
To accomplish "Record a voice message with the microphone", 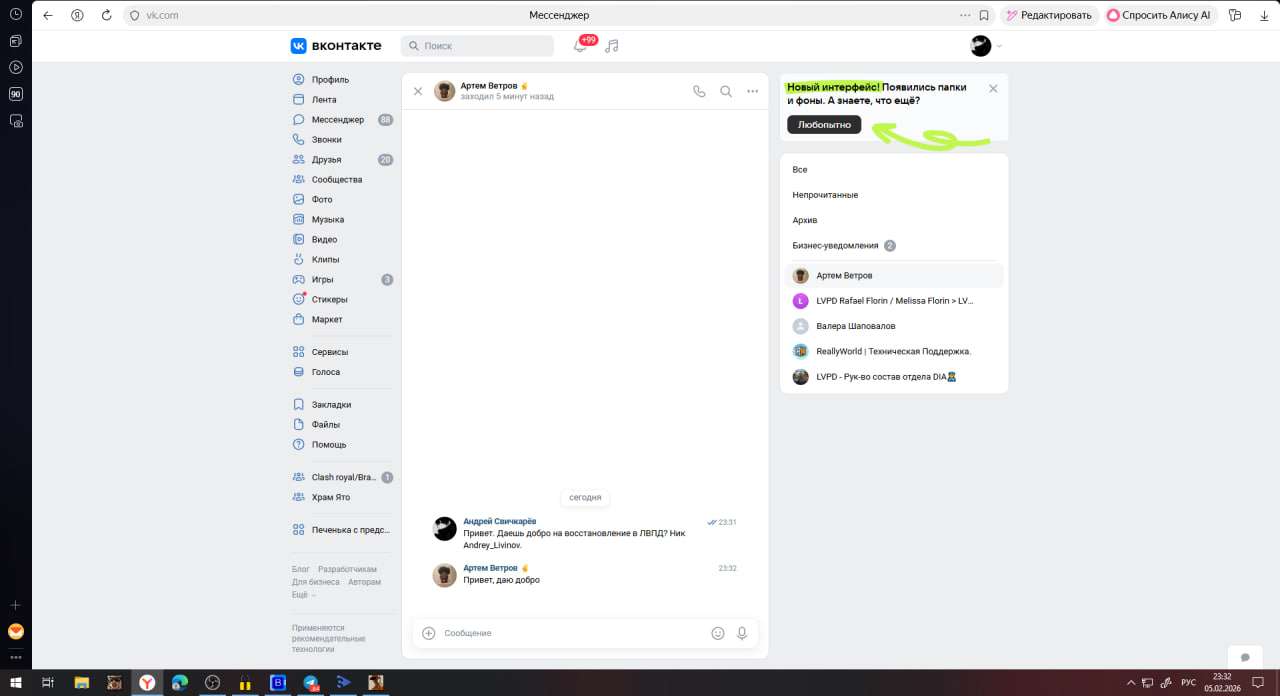I will tap(742, 633).
